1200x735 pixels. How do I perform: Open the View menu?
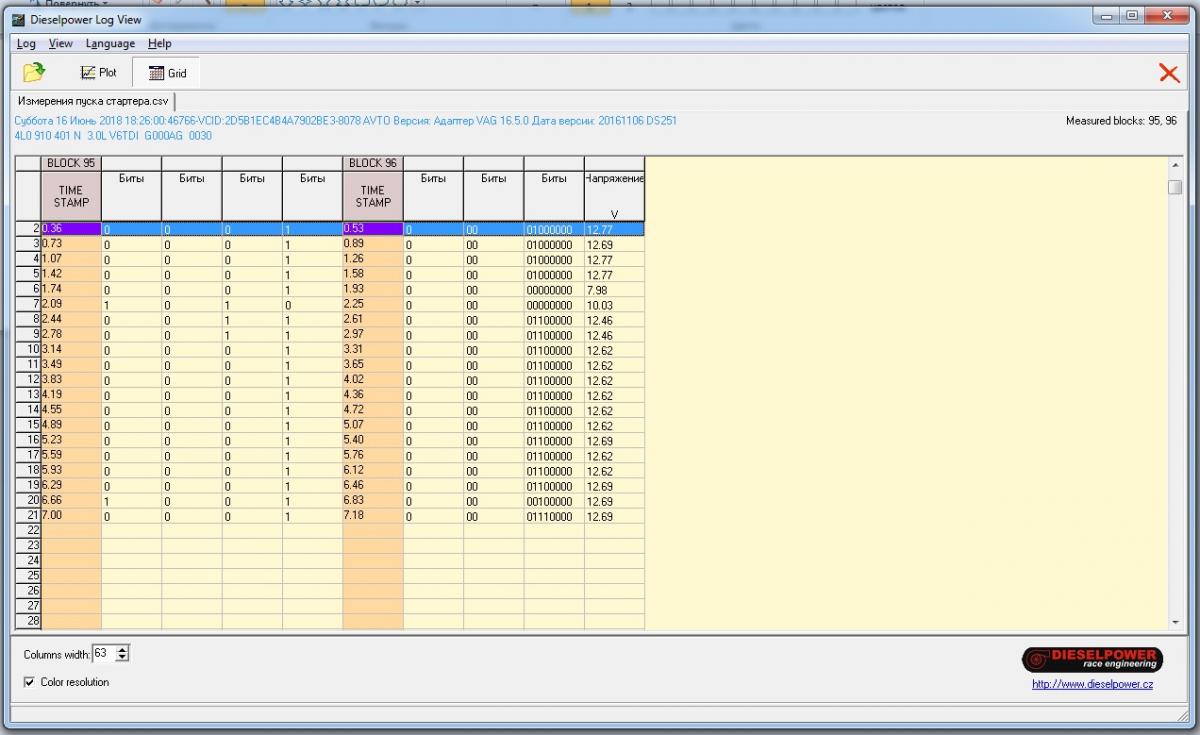pos(61,44)
